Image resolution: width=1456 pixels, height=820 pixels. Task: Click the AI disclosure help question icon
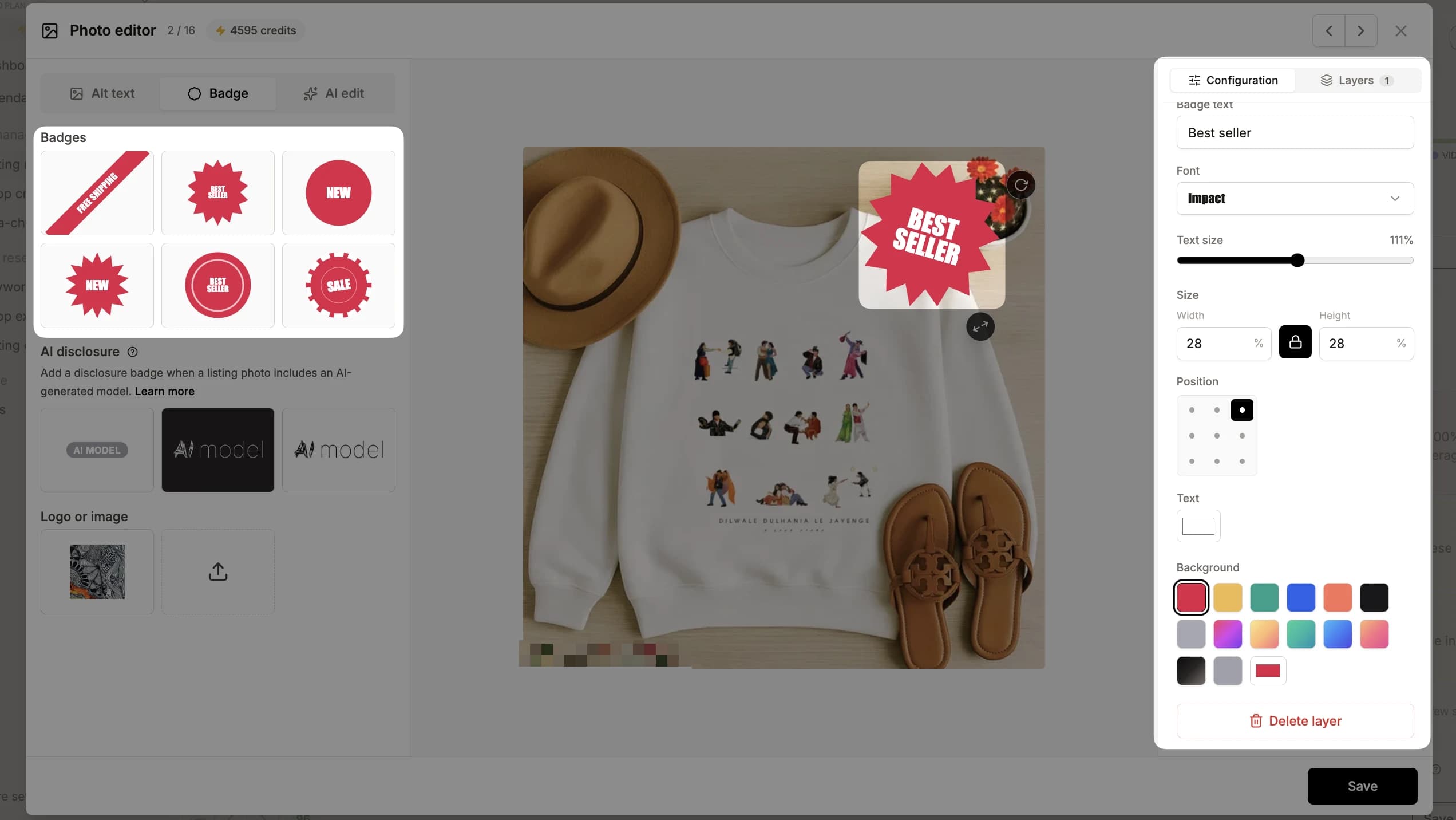click(132, 352)
